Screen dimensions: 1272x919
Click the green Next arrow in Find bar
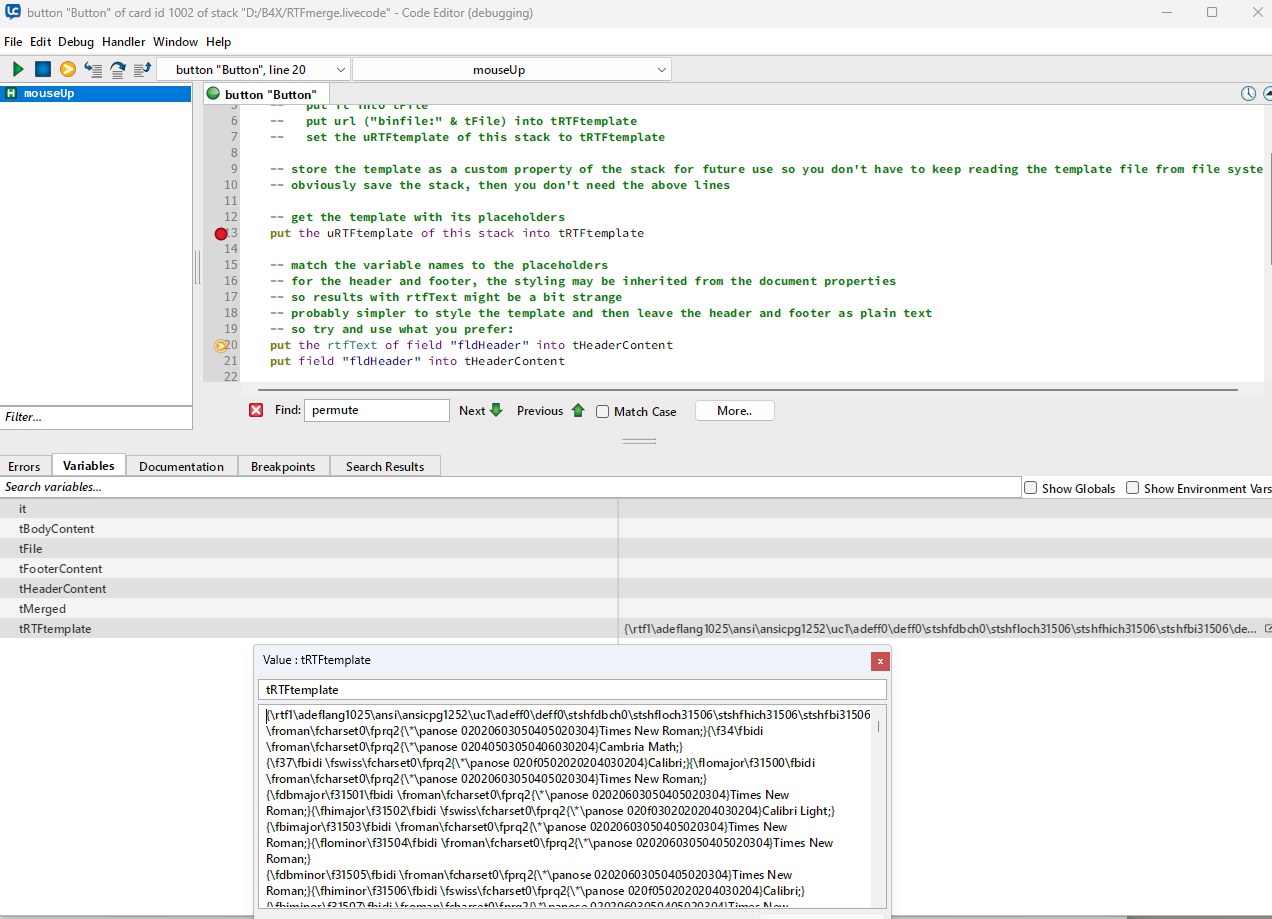tap(496, 411)
